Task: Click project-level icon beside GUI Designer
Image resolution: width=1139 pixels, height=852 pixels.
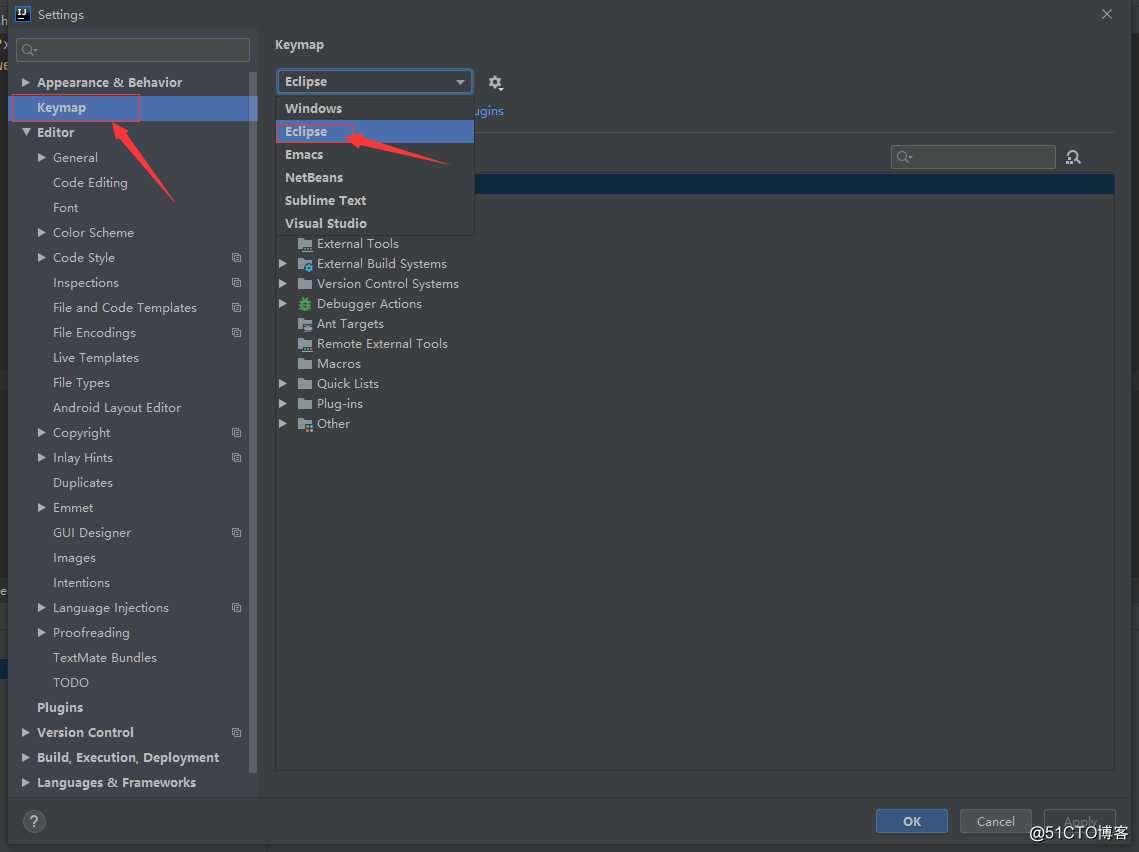Action: 236,533
